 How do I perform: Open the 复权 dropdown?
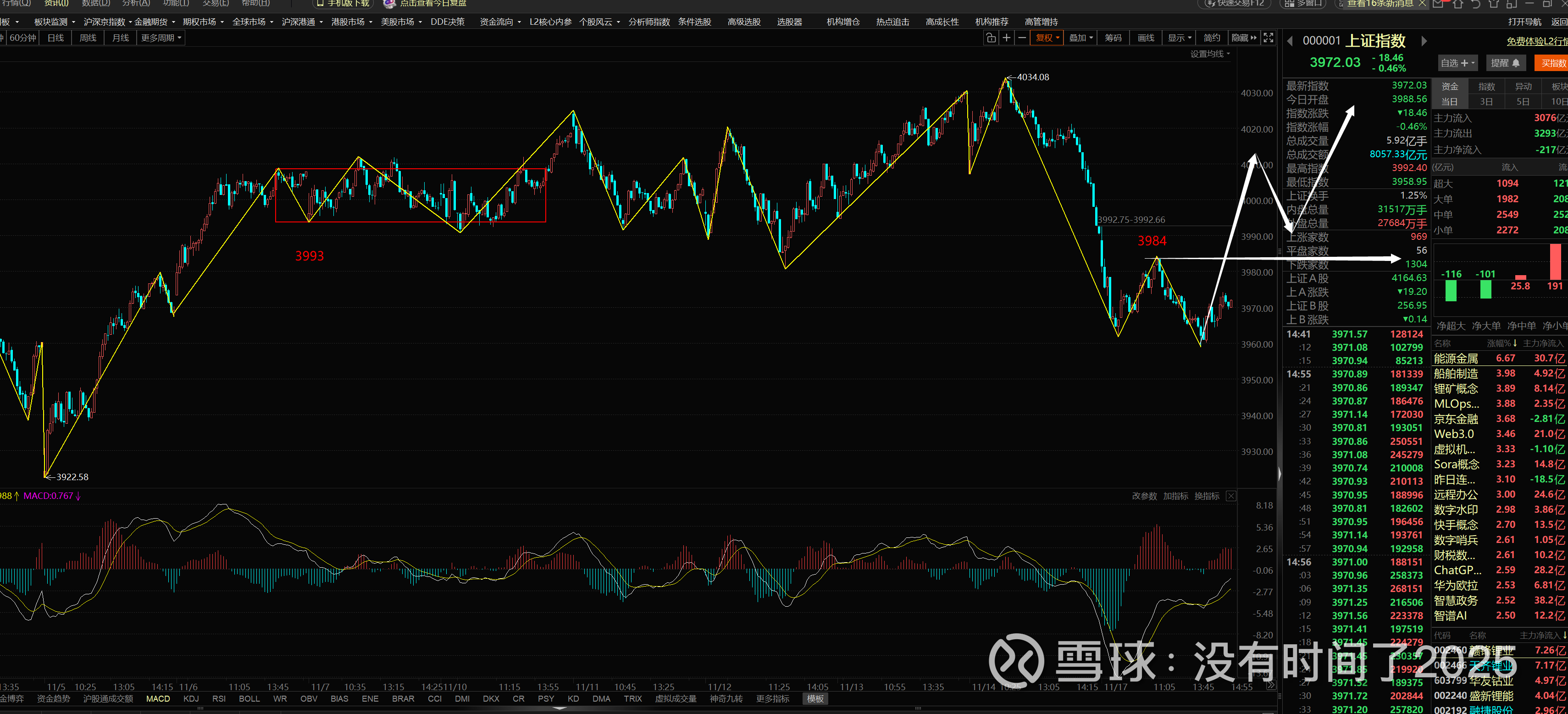1047,38
